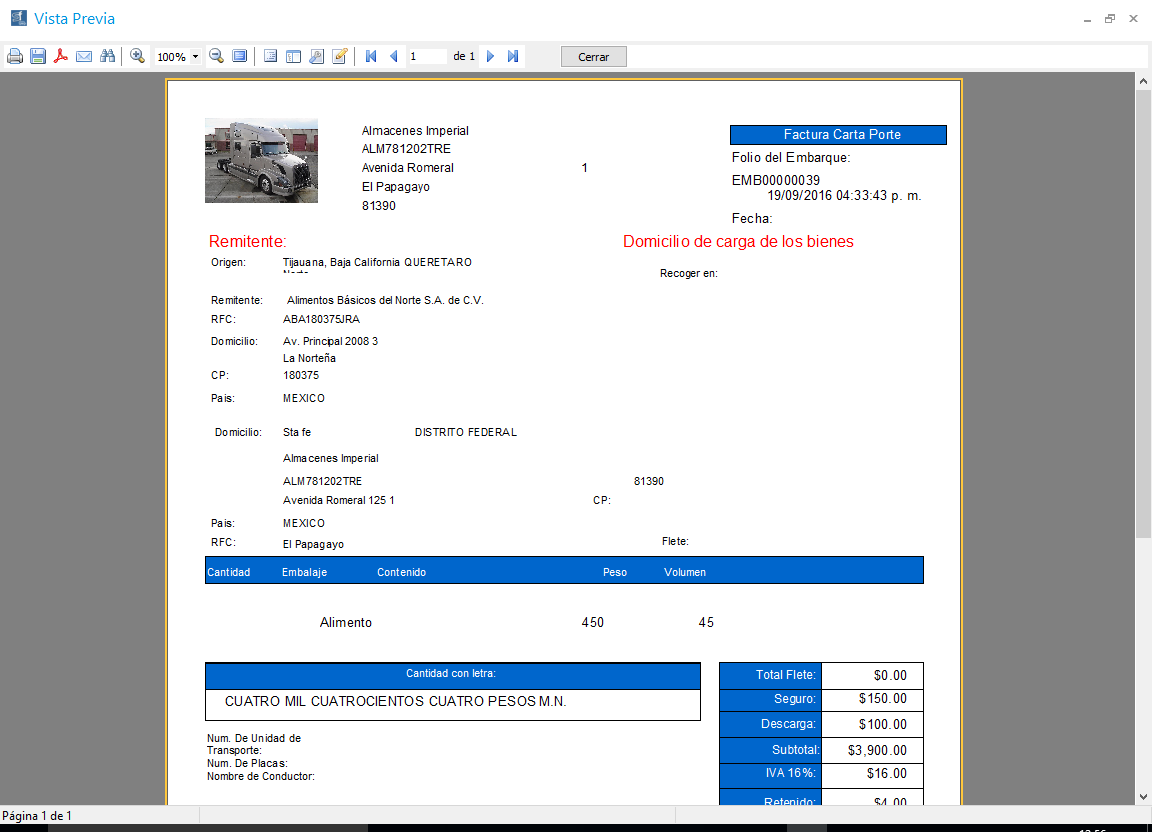Viewport: 1152px width, 832px height.
Task: Go to the first page
Action: click(x=371, y=57)
